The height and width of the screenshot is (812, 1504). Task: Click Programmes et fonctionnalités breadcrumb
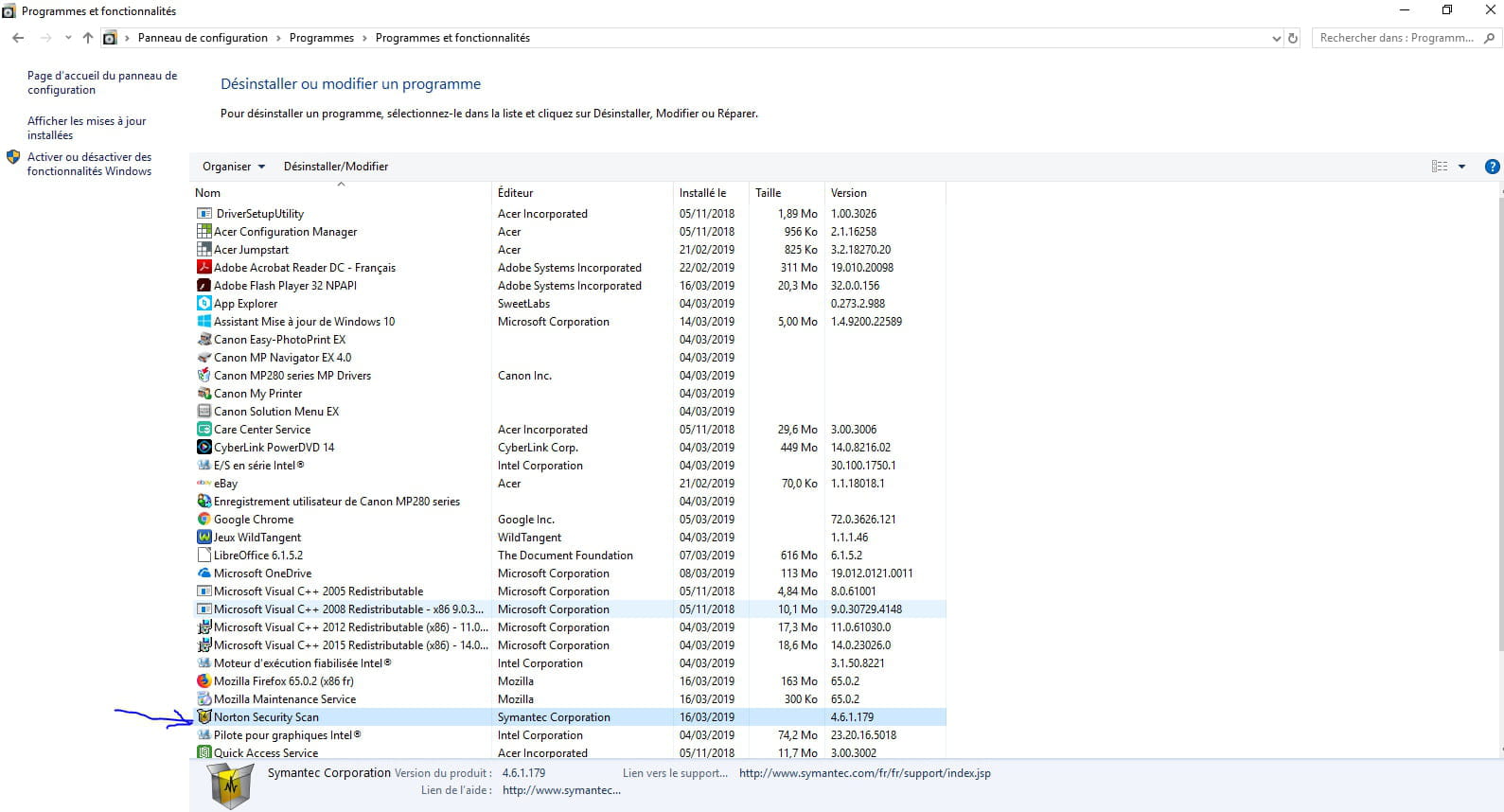[452, 38]
